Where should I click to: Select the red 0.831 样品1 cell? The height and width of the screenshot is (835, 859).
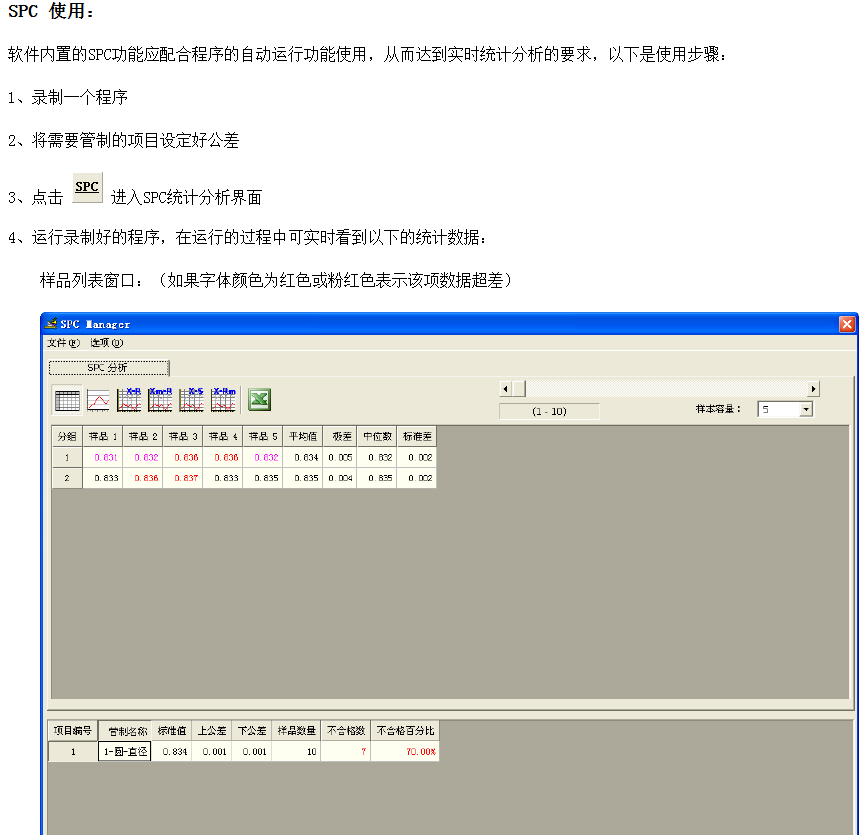coord(107,457)
